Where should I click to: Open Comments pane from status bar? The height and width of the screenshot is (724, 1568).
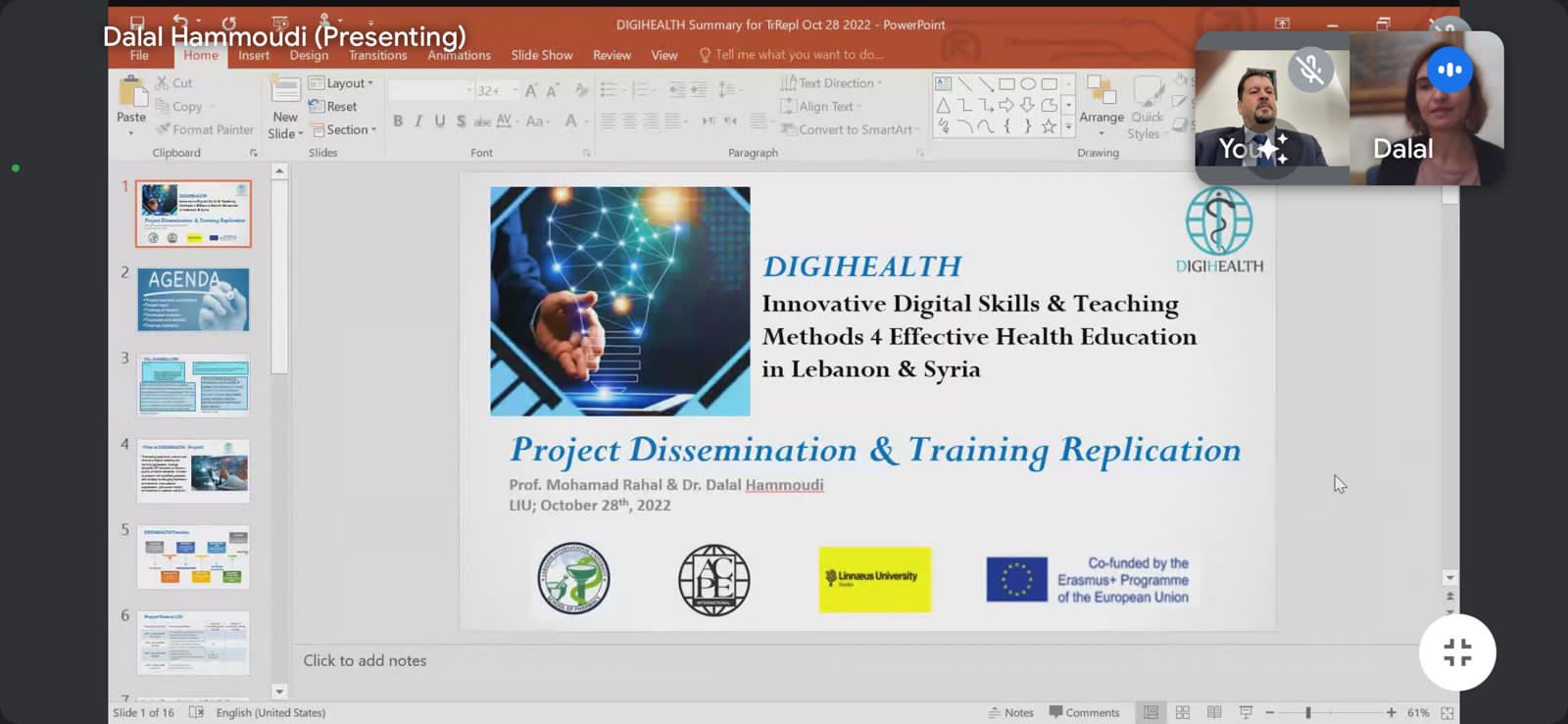(x=1084, y=712)
